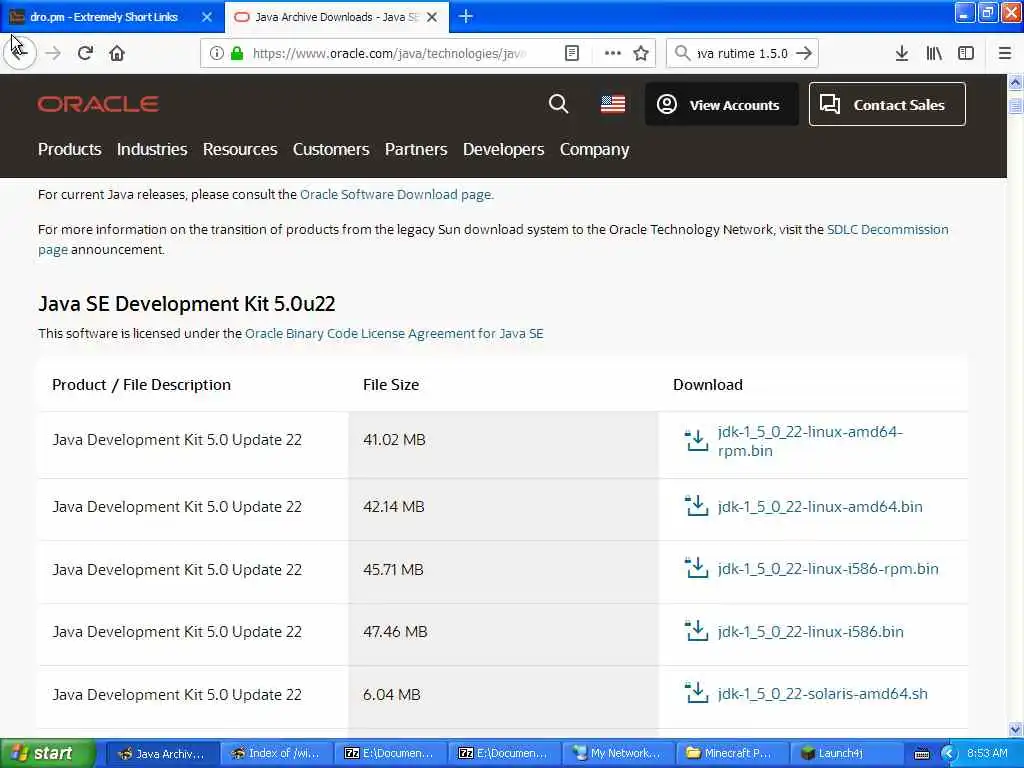Image resolution: width=1024 pixels, height=768 pixels.
Task: Open the Library bookmarks and history
Action: coord(934,53)
